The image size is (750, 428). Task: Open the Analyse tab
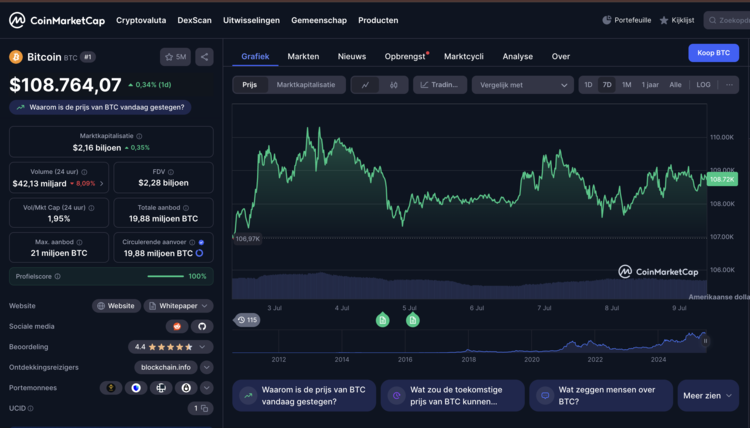[518, 56]
